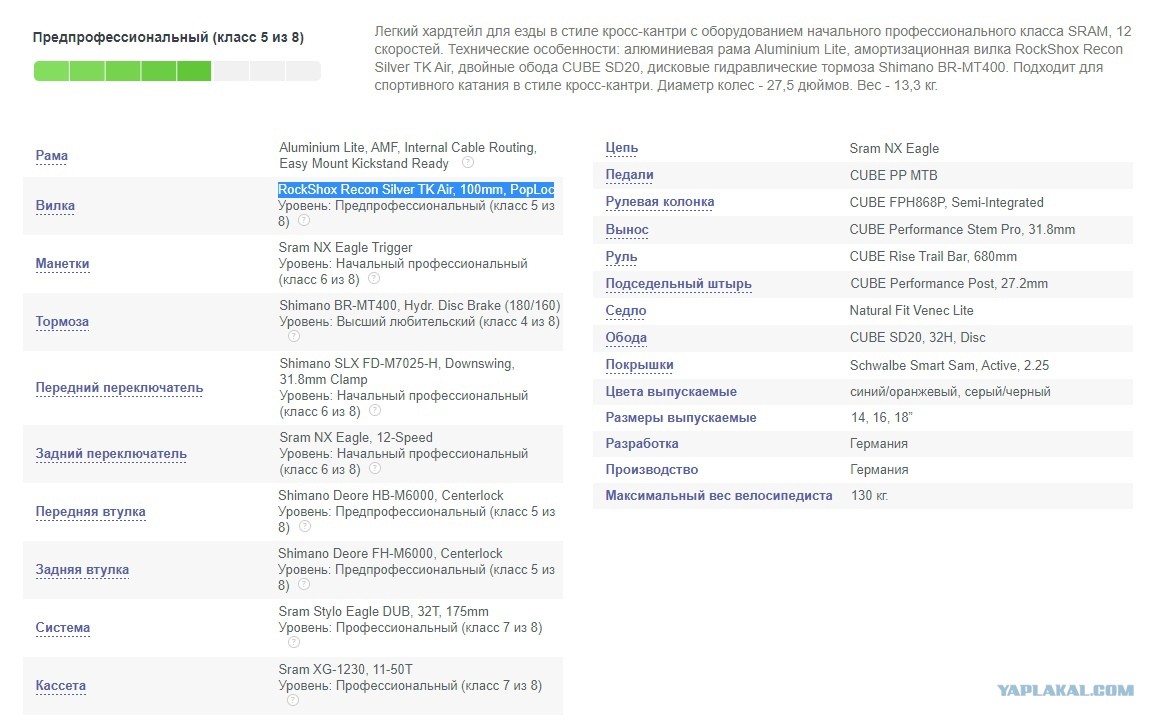Screen dimensions: 1160x720
Task: Select Sram XG-1230, 11-50T cassette text
Action: coord(345,669)
